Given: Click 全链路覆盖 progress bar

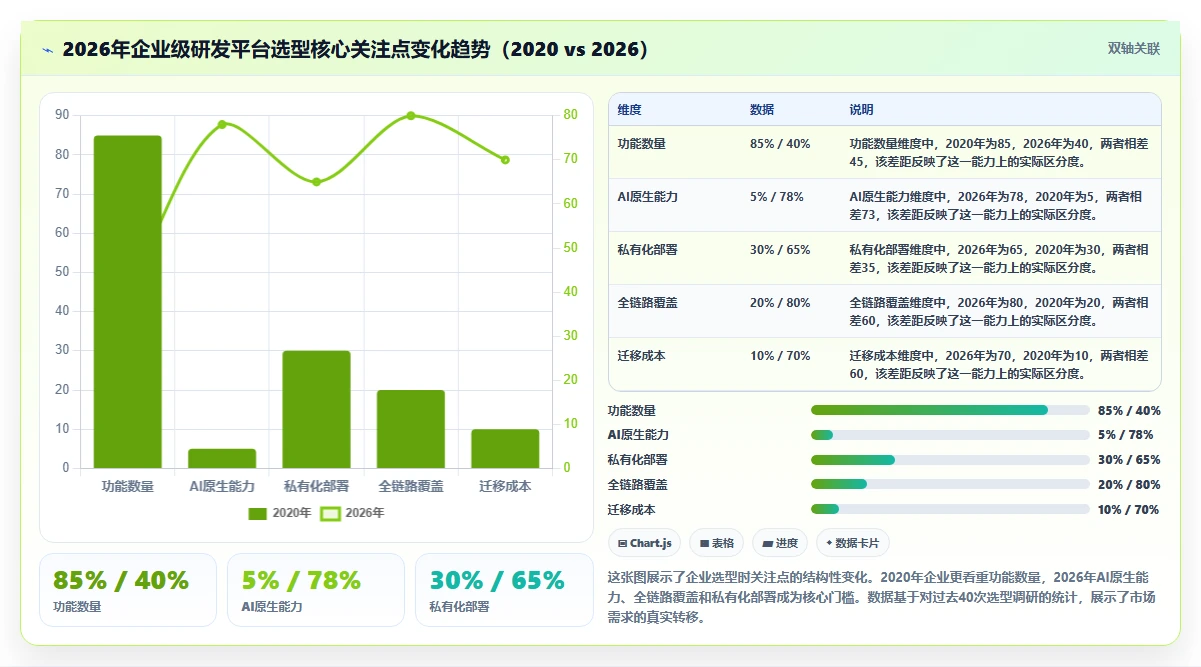Looking at the screenshot, I should (x=950, y=485).
